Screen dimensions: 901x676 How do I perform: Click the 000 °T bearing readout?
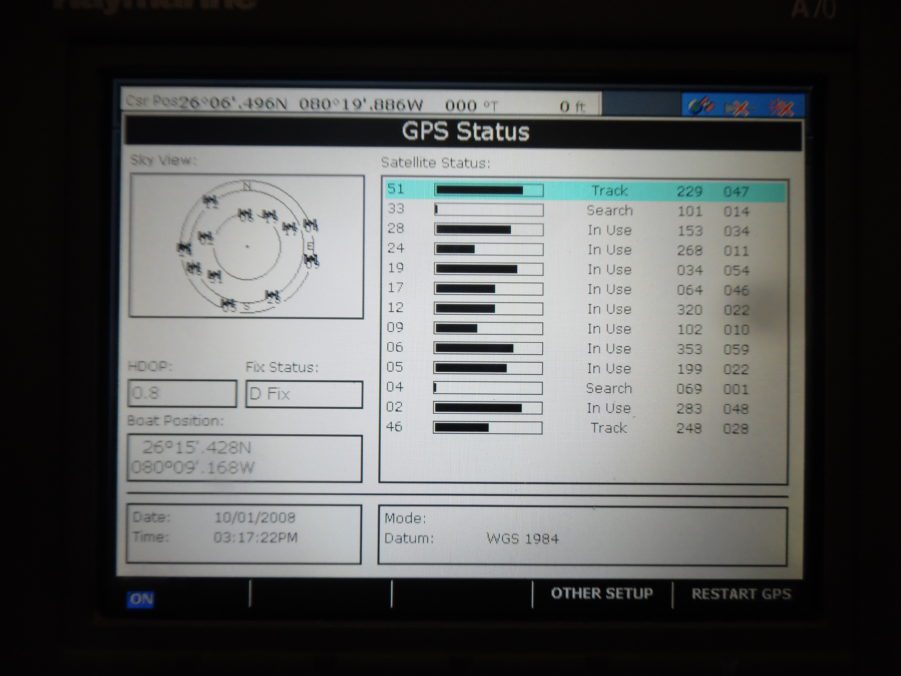[x=471, y=106]
